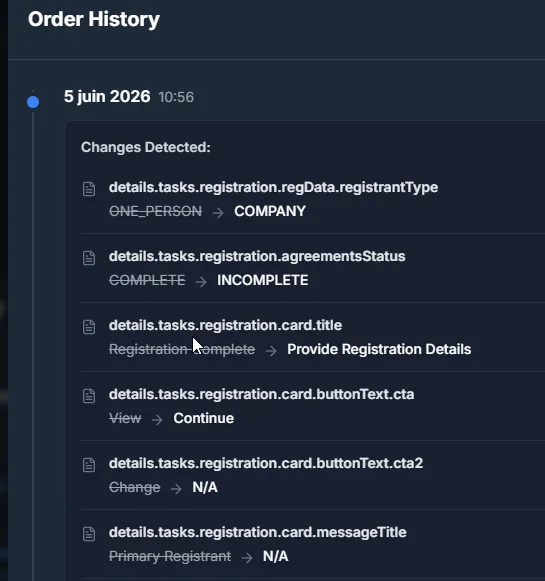The height and width of the screenshot is (581, 545).
Task: Click the document icon beside buttonText.cta2 change
Action: (x=89, y=465)
